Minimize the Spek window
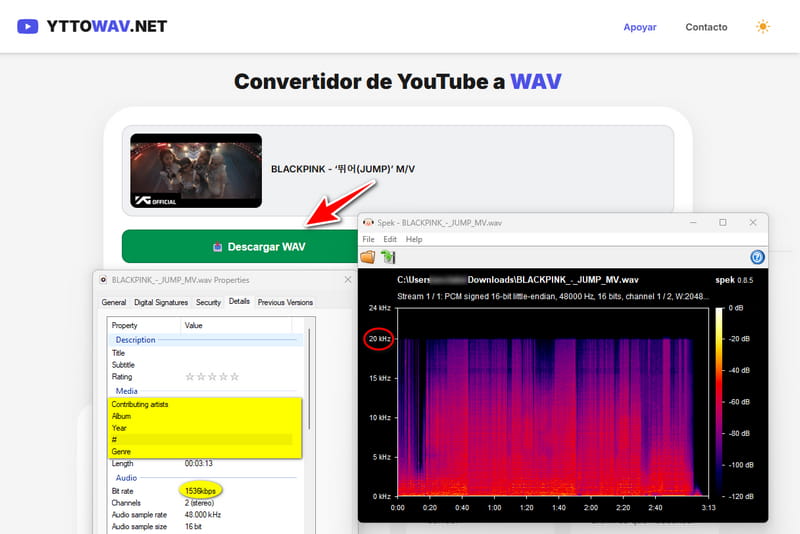The height and width of the screenshot is (534, 800). tap(693, 222)
